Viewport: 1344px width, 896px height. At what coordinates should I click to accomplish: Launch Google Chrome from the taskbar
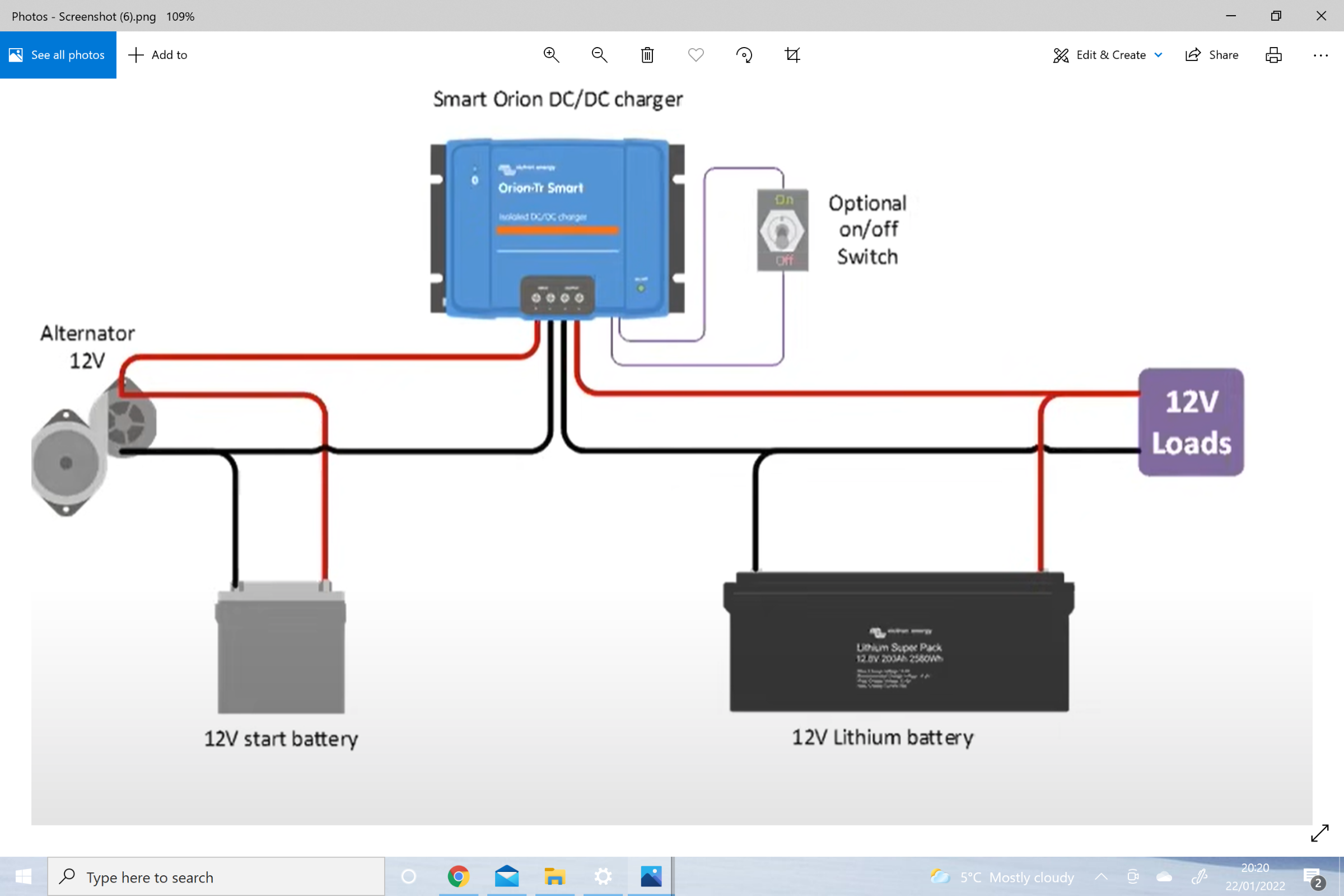point(458,876)
